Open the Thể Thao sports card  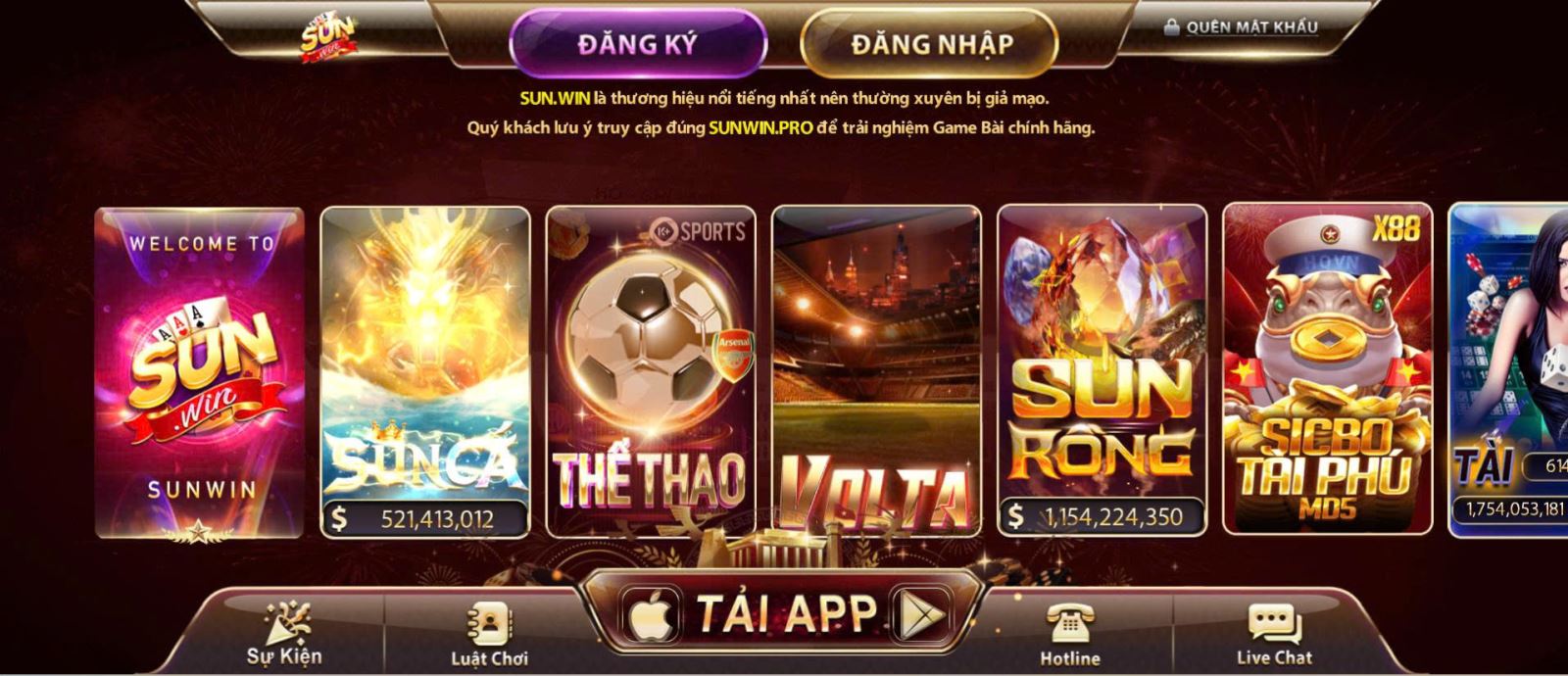pyautogui.click(x=651, y=371)
